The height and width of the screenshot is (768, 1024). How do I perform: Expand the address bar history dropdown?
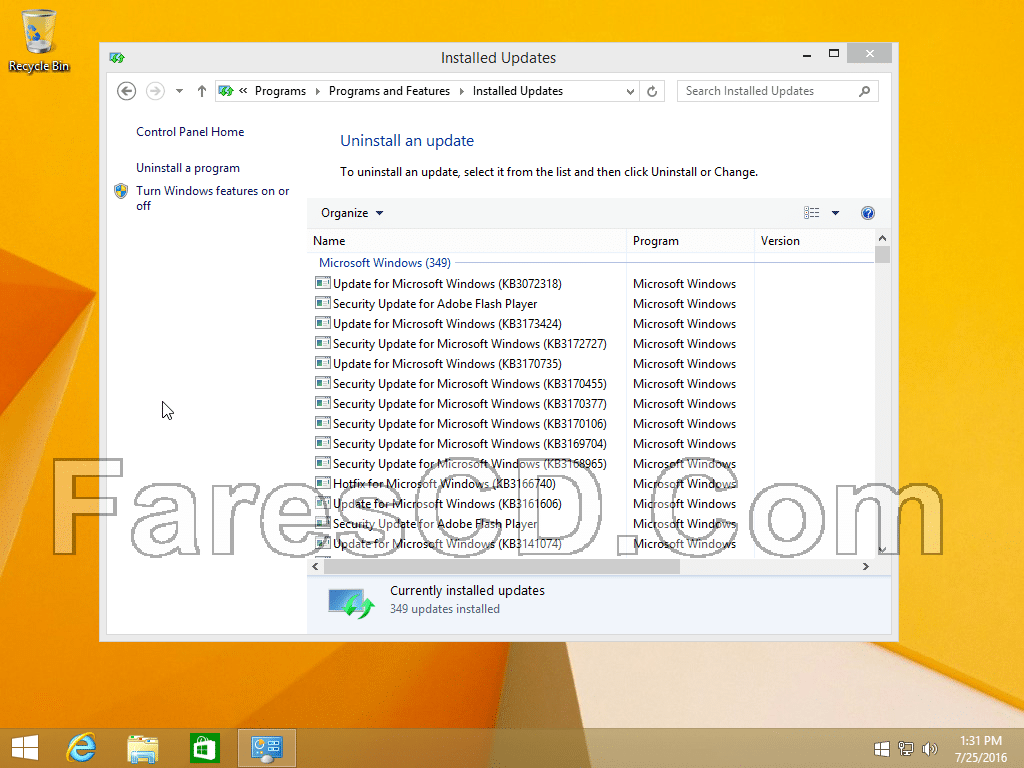630,91
